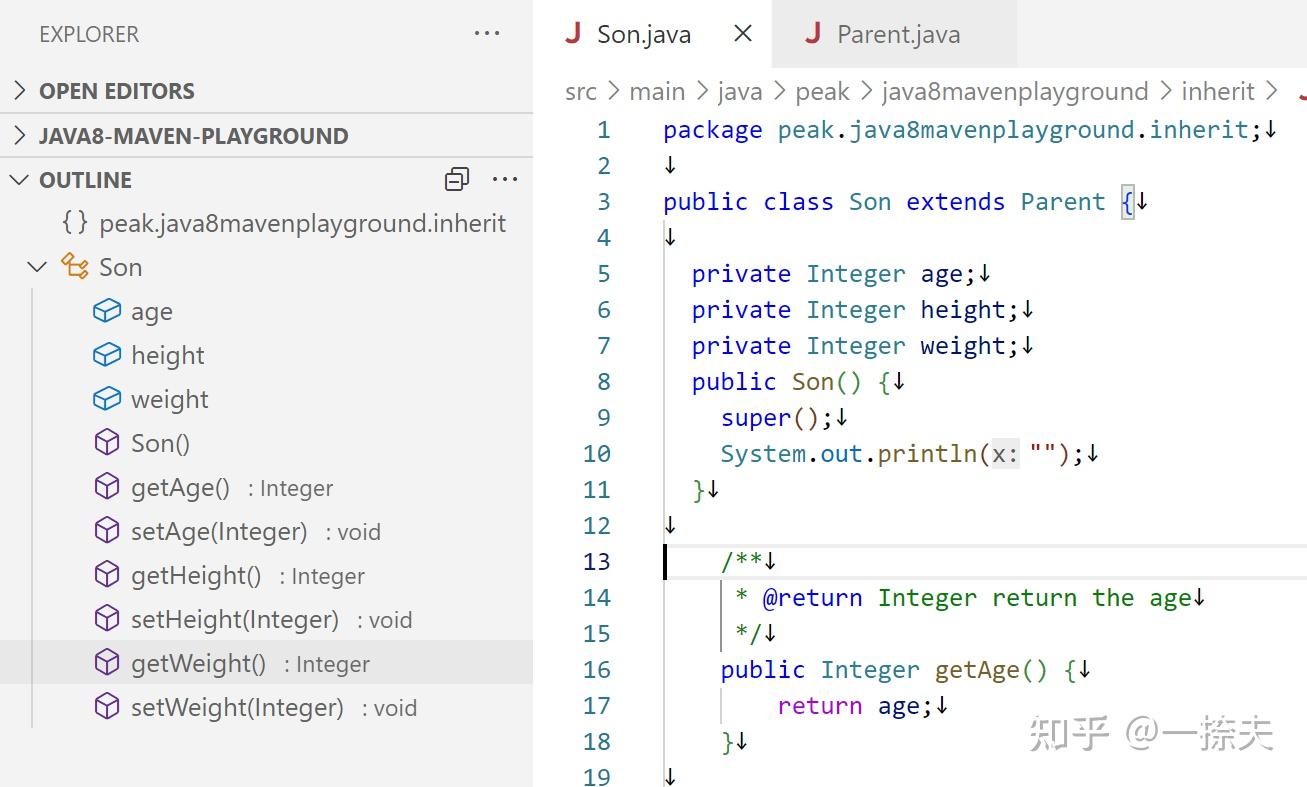Jump to setWeight(Integer) in outline
This screenshot has width=1307, height=787.
click(x=237, y=707)
